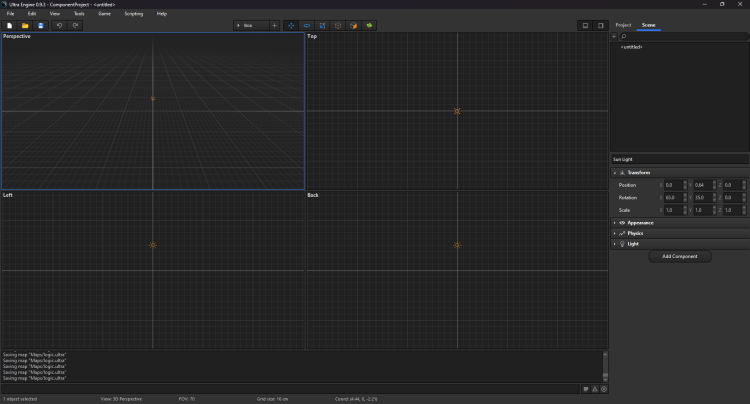
Task: Click the Save disk icon
Action: (41, 25)
